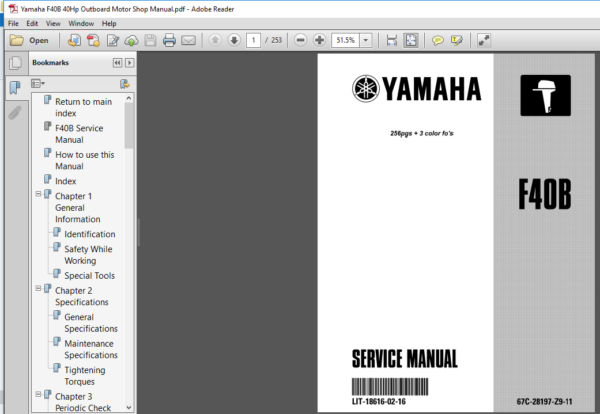Collapse the bookmarks pane double arrow
Viewport: 600px width, 414px height.
pyautogui.click(x=117, y=63)
